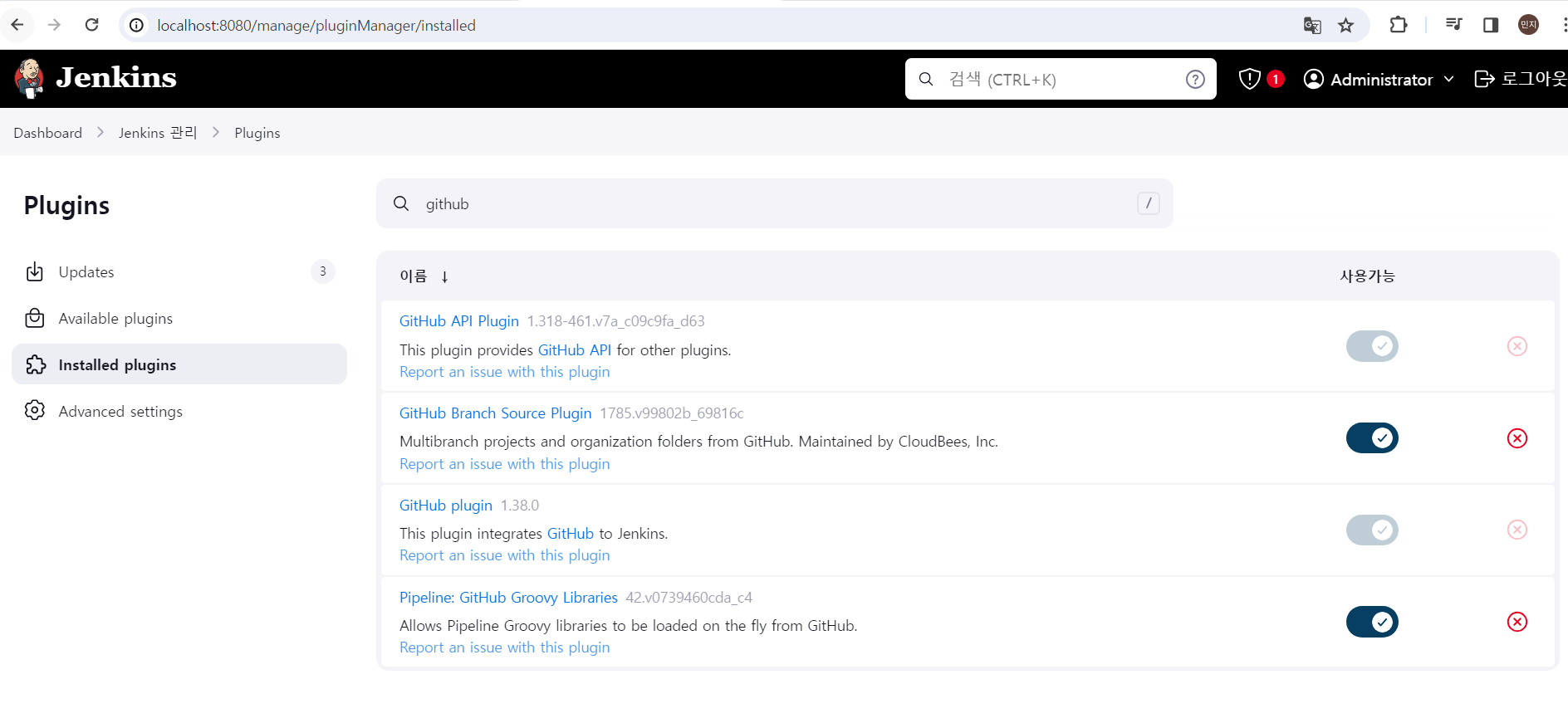
Task: Report an issue with GitHub plugin 1.38.0
Action: [505, 555]
